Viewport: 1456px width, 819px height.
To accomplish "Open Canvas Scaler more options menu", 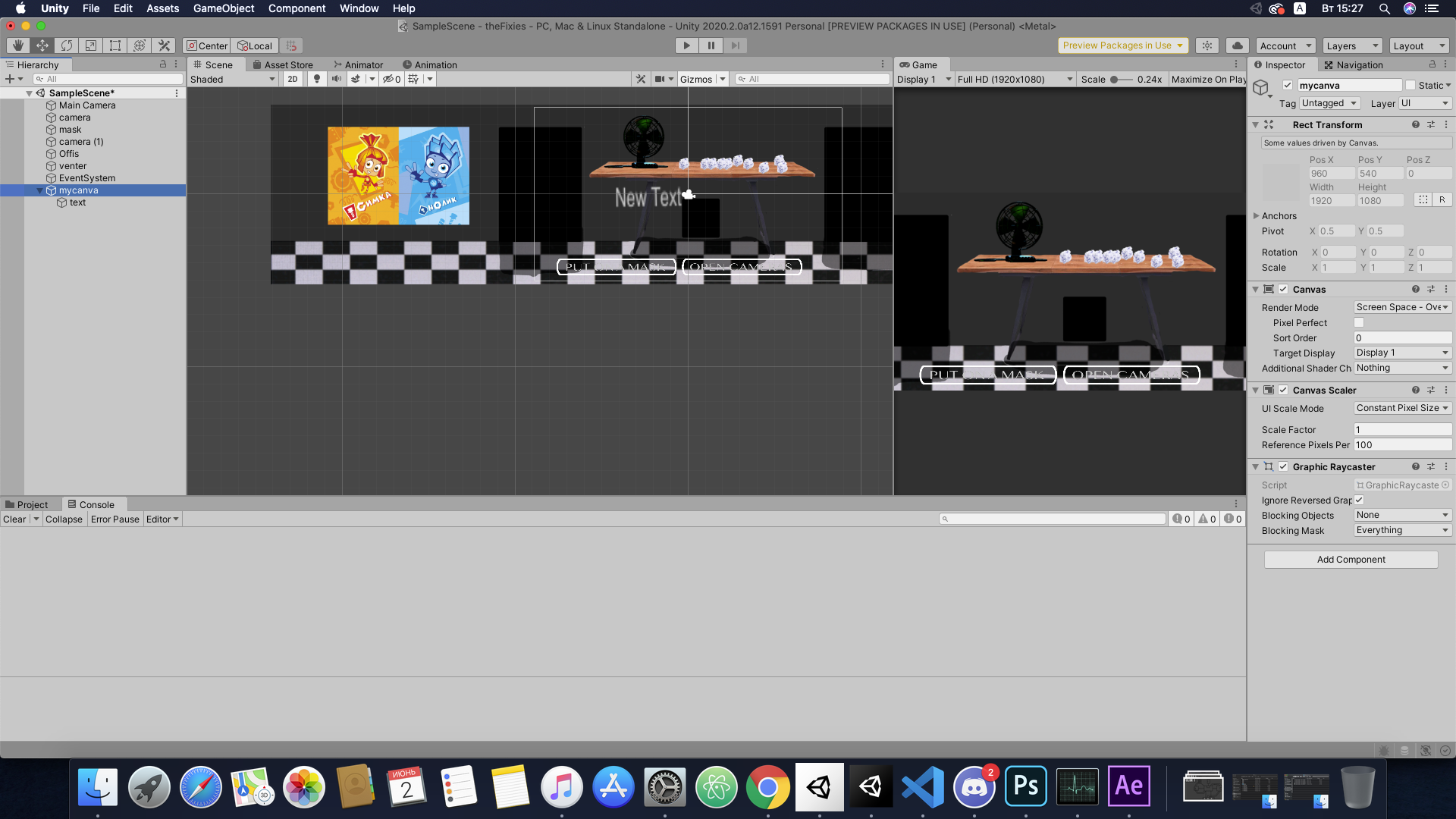I will [1446, 390].
